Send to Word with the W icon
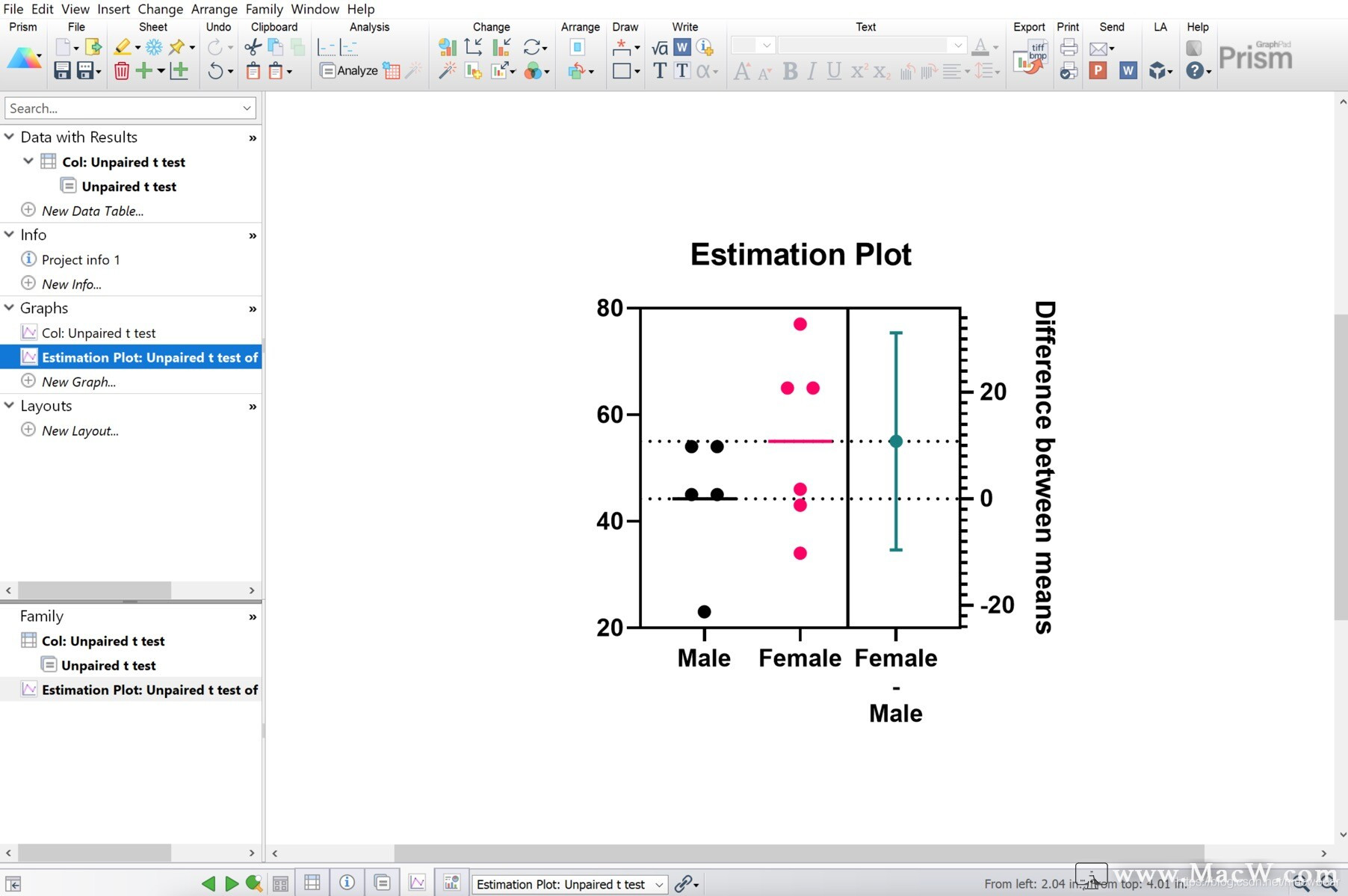1348x896 pixels. (1128, 71)
